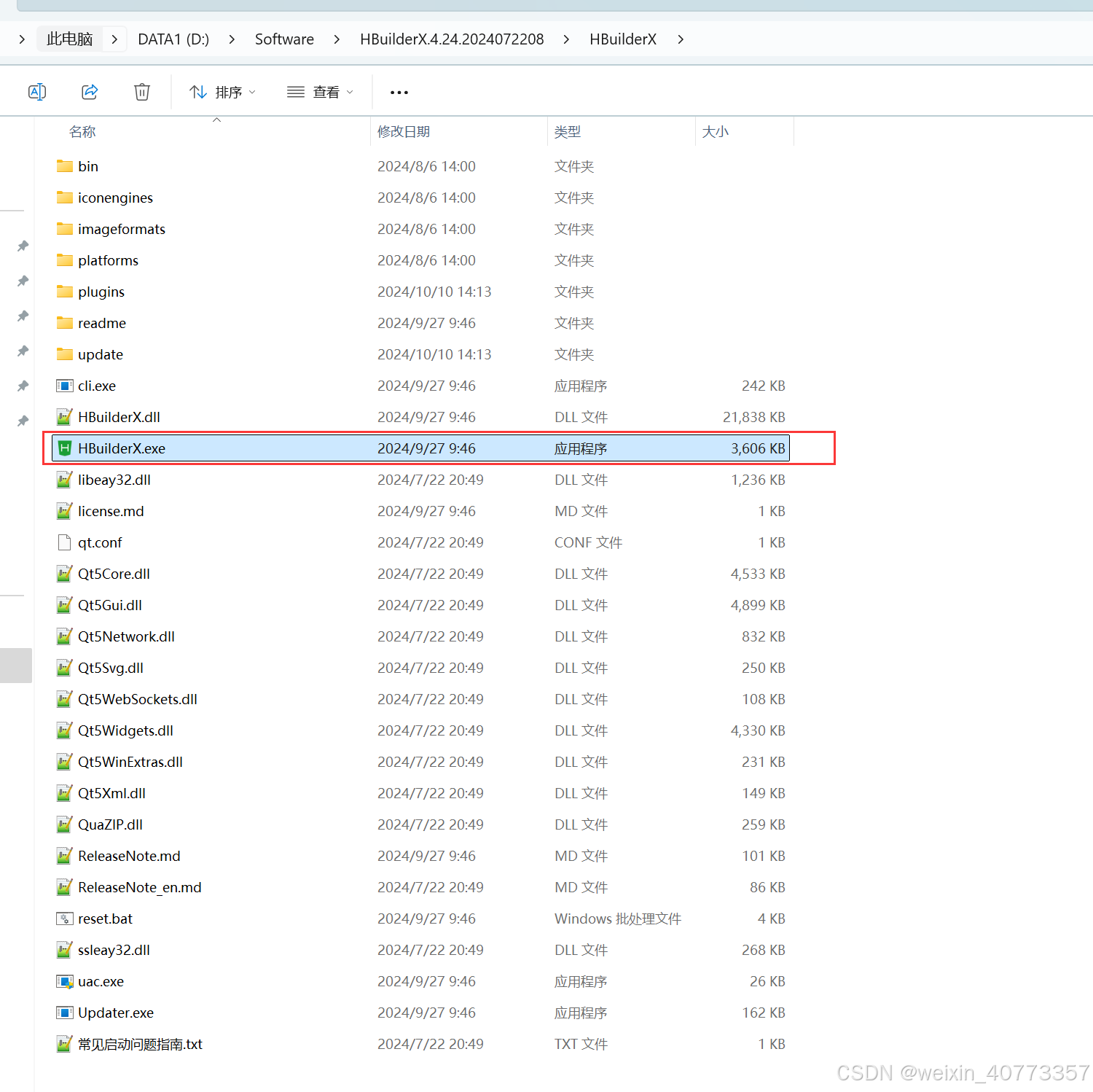1093x1092 pixels.
Task: Select the 常见启动问题指南.txt file name
Action: coord(140,1044)
